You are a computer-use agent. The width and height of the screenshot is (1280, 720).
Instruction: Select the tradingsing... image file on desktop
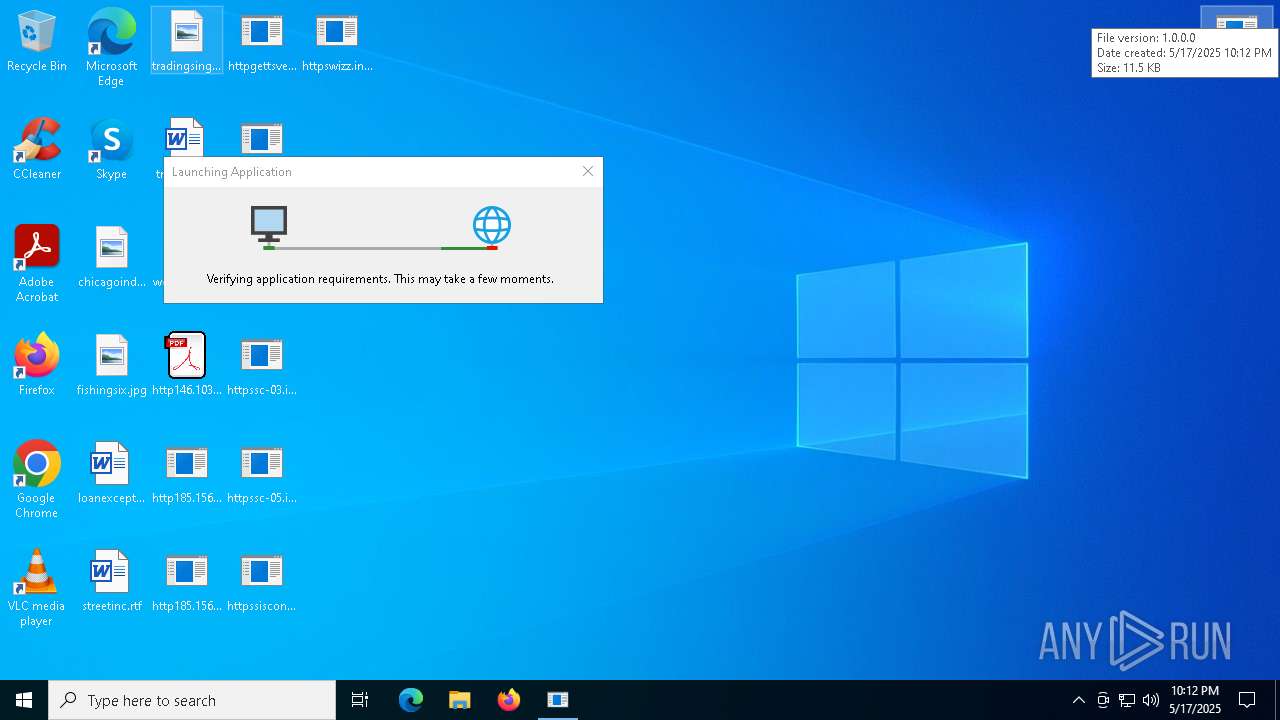point(186,42)
